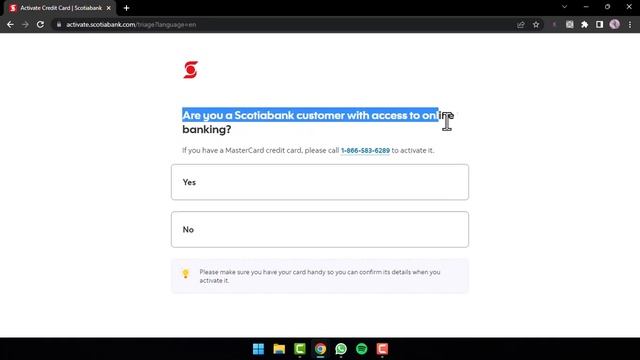Call link 1-866-583-6289
This screenshot has height=360, width=640.
(365, 151)
